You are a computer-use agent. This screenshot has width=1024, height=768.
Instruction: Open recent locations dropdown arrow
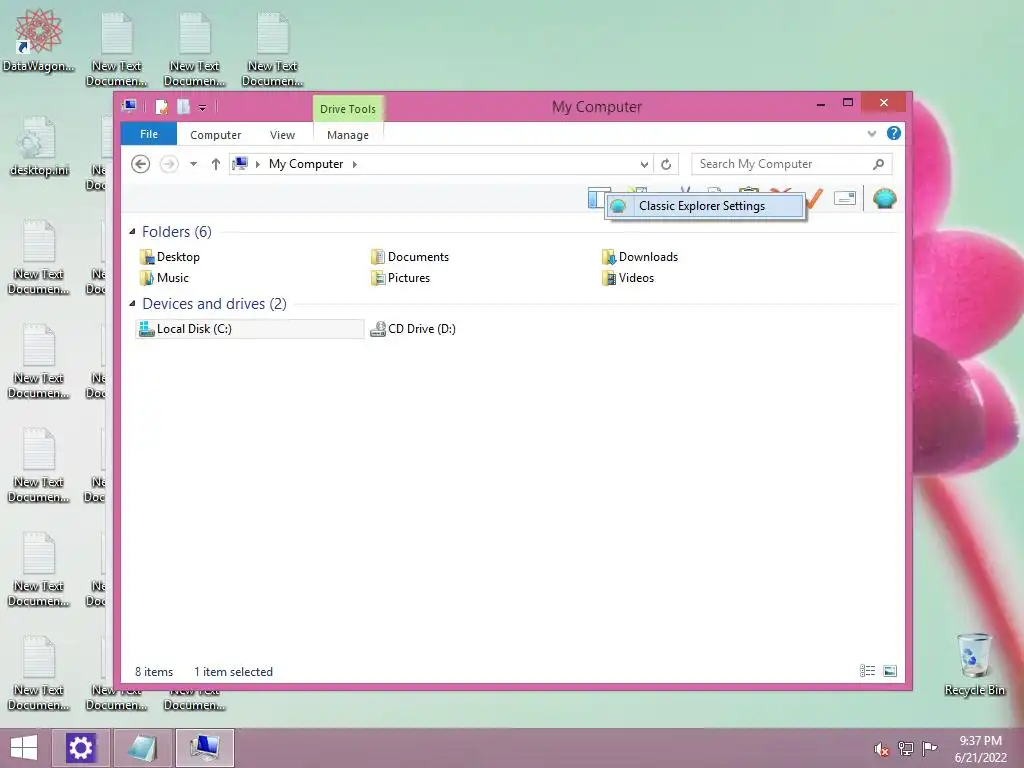coord(193,164)
